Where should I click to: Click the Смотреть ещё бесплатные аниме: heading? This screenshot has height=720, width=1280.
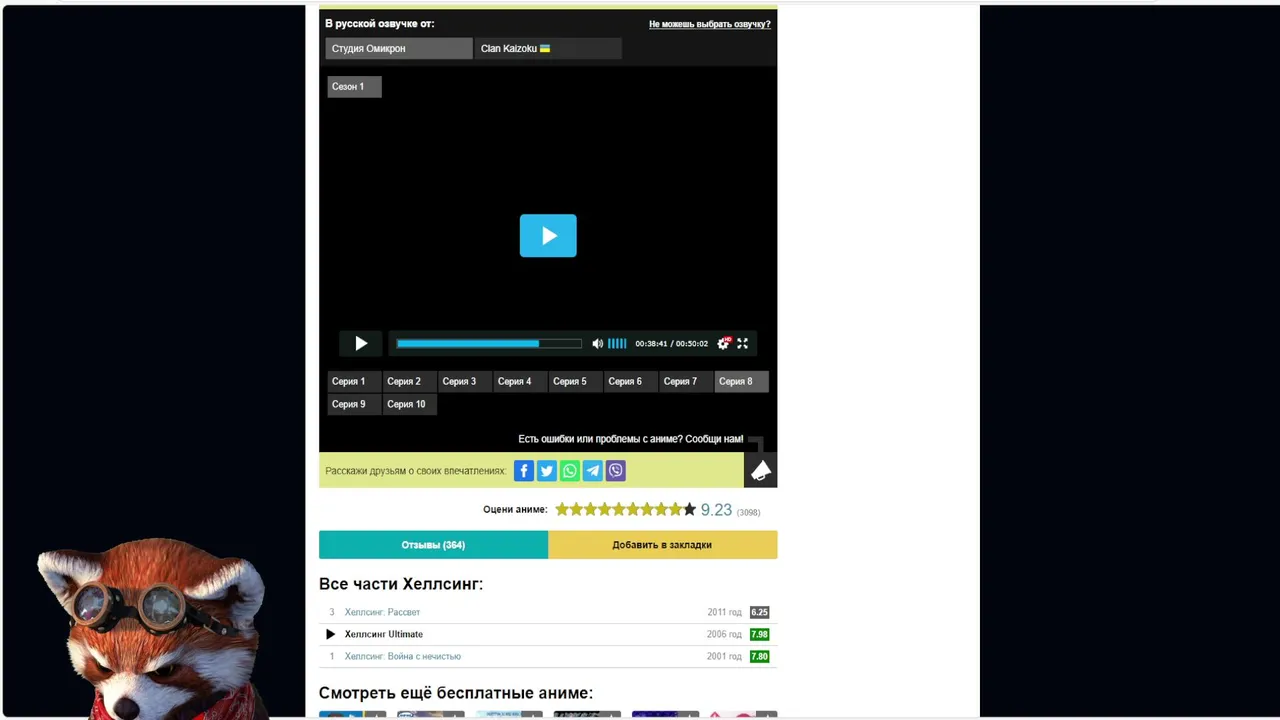[x=456, y=693]
